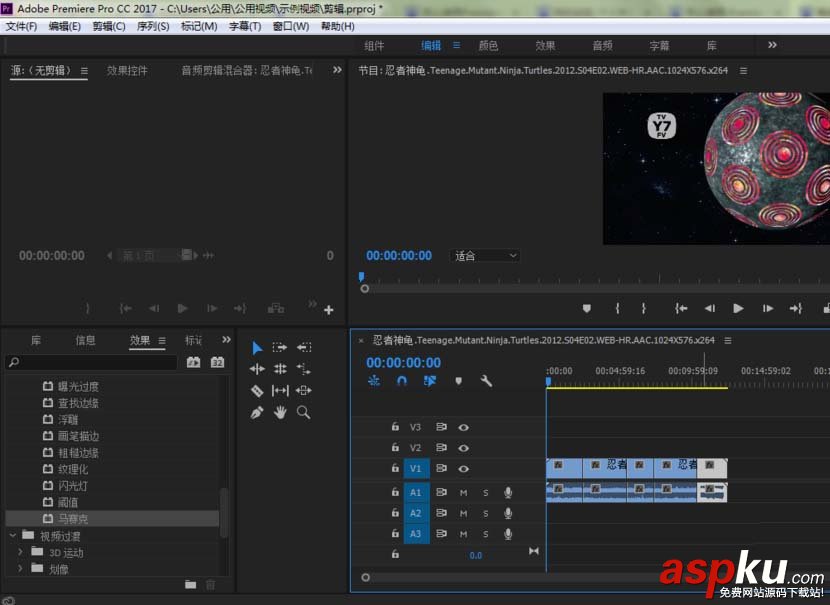Show more workspaces via double chevron

click(x=772, y=45)
